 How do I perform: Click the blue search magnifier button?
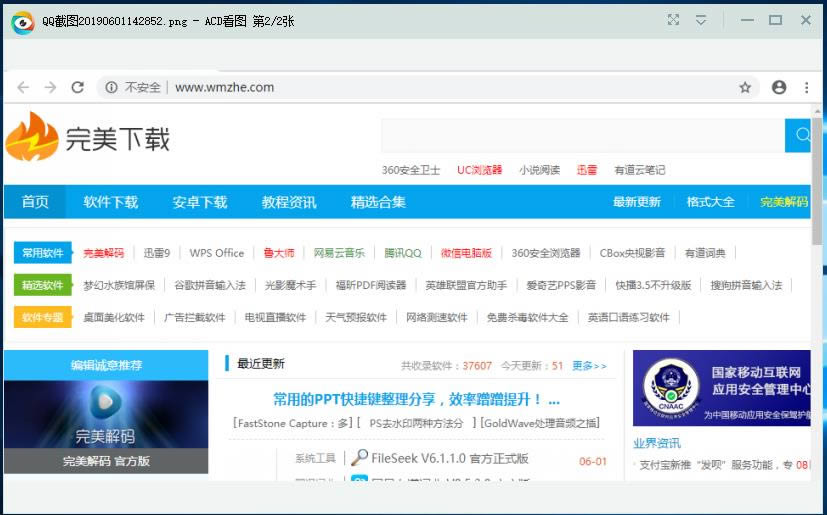coord(798,135)
